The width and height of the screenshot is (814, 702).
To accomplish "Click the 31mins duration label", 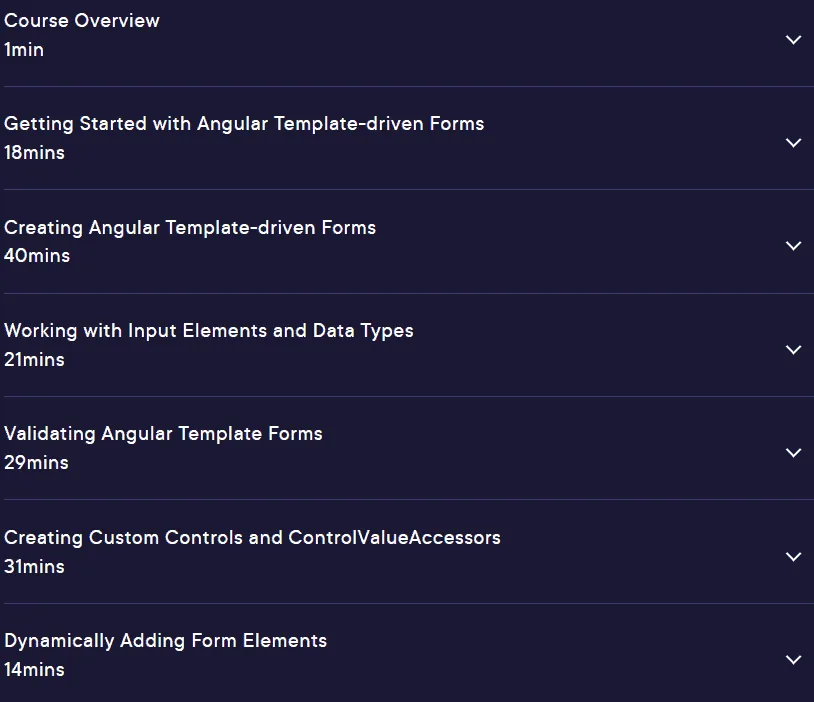I will point(34,566).
